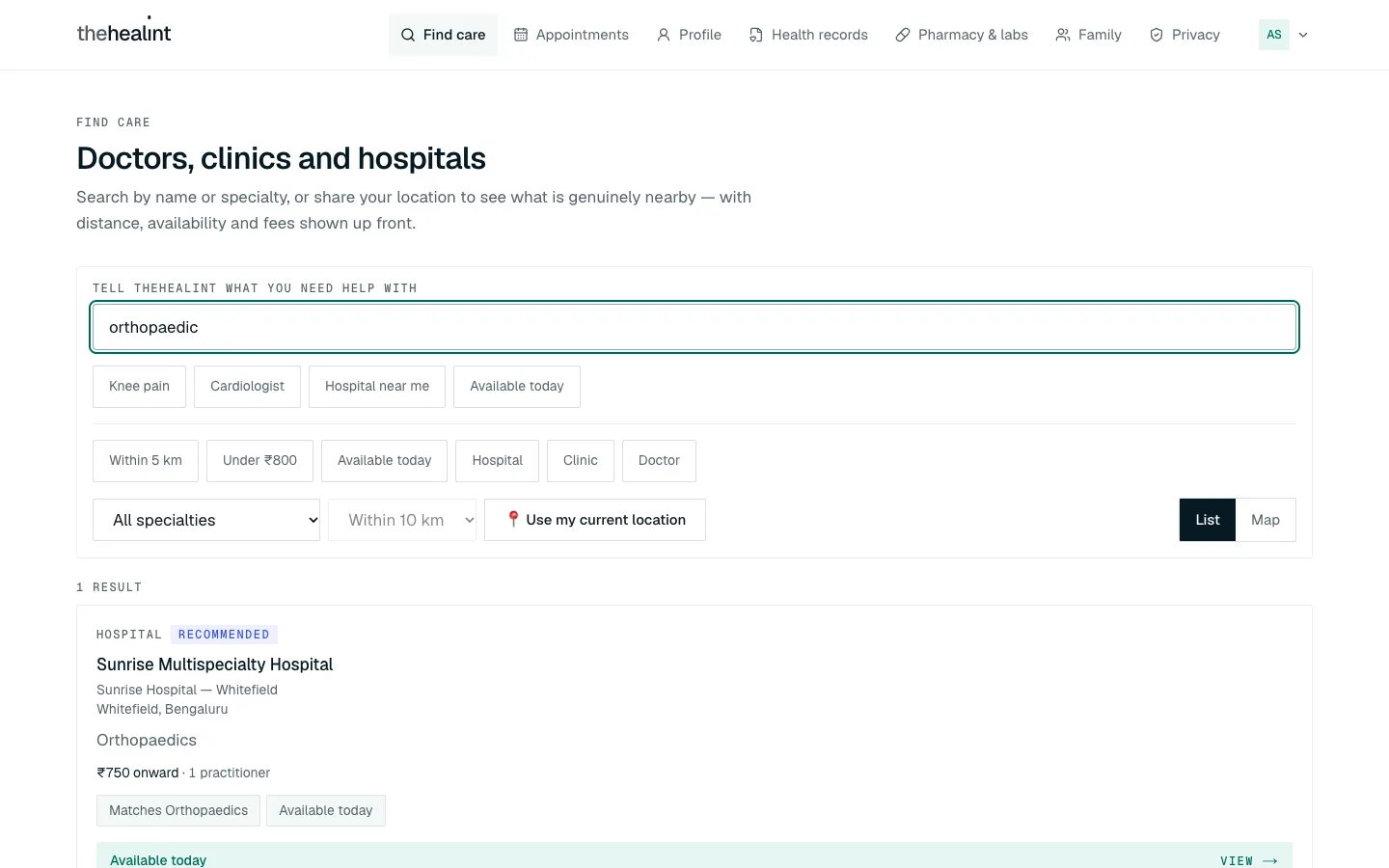Click the Family people icon
This screenshot has width=1389, height=868.
[x=1063, y=35]
